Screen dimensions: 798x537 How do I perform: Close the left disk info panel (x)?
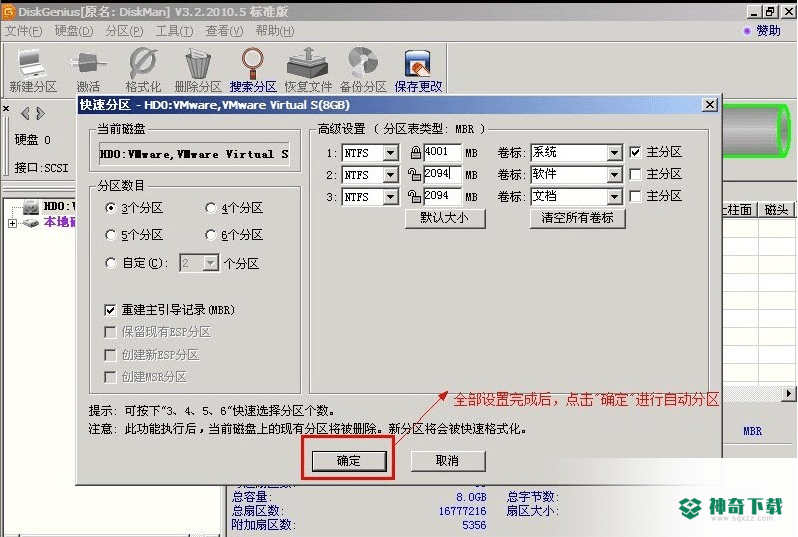pos(6,108)
